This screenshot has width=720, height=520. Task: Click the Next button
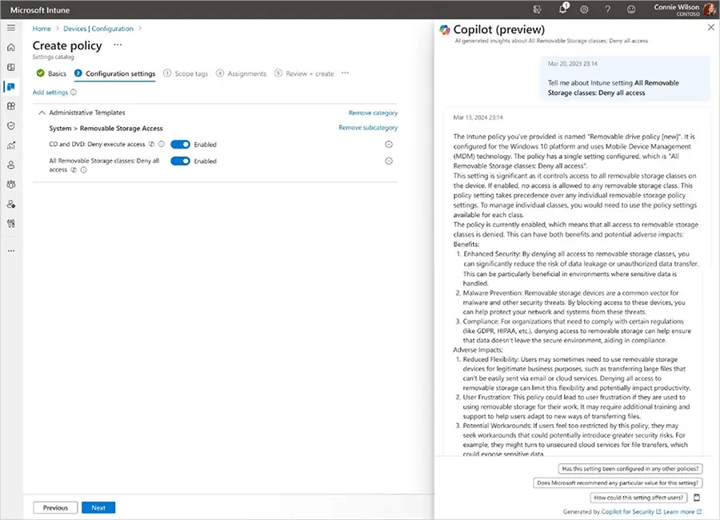coord(98,508)
